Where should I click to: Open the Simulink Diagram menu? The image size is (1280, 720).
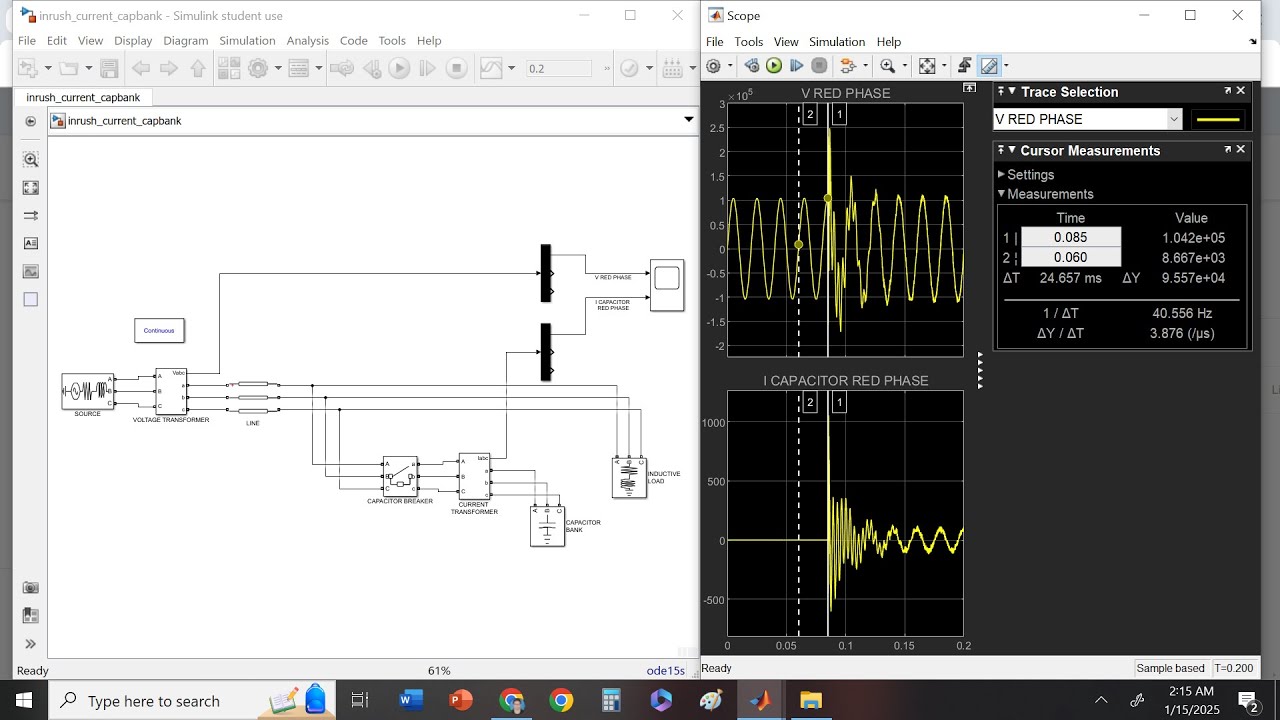(x=186, y=40)
